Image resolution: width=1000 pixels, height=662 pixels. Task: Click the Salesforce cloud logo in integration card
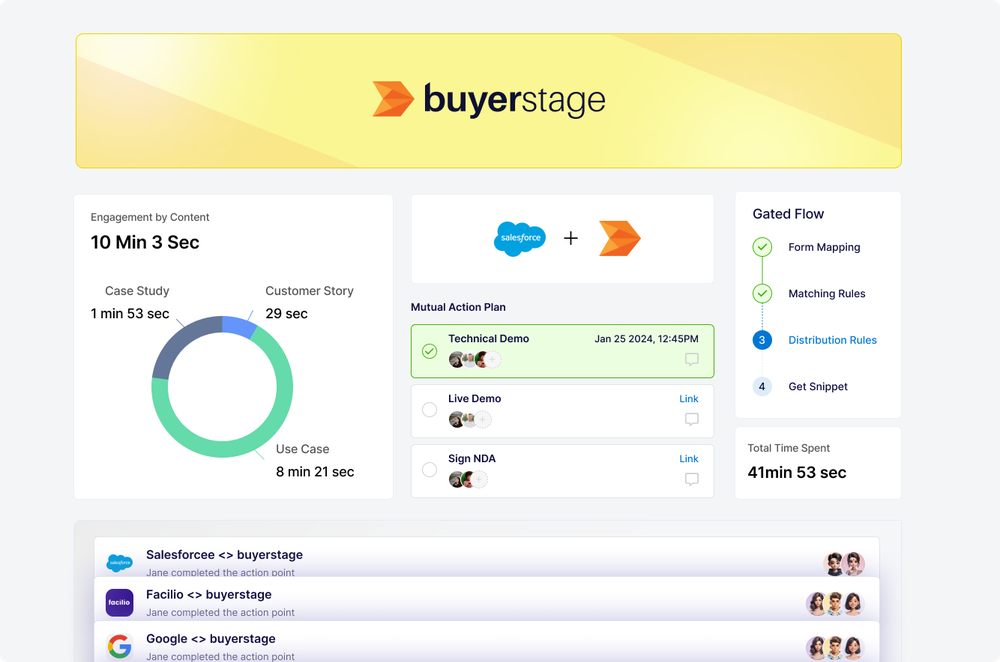pos(520,239)
